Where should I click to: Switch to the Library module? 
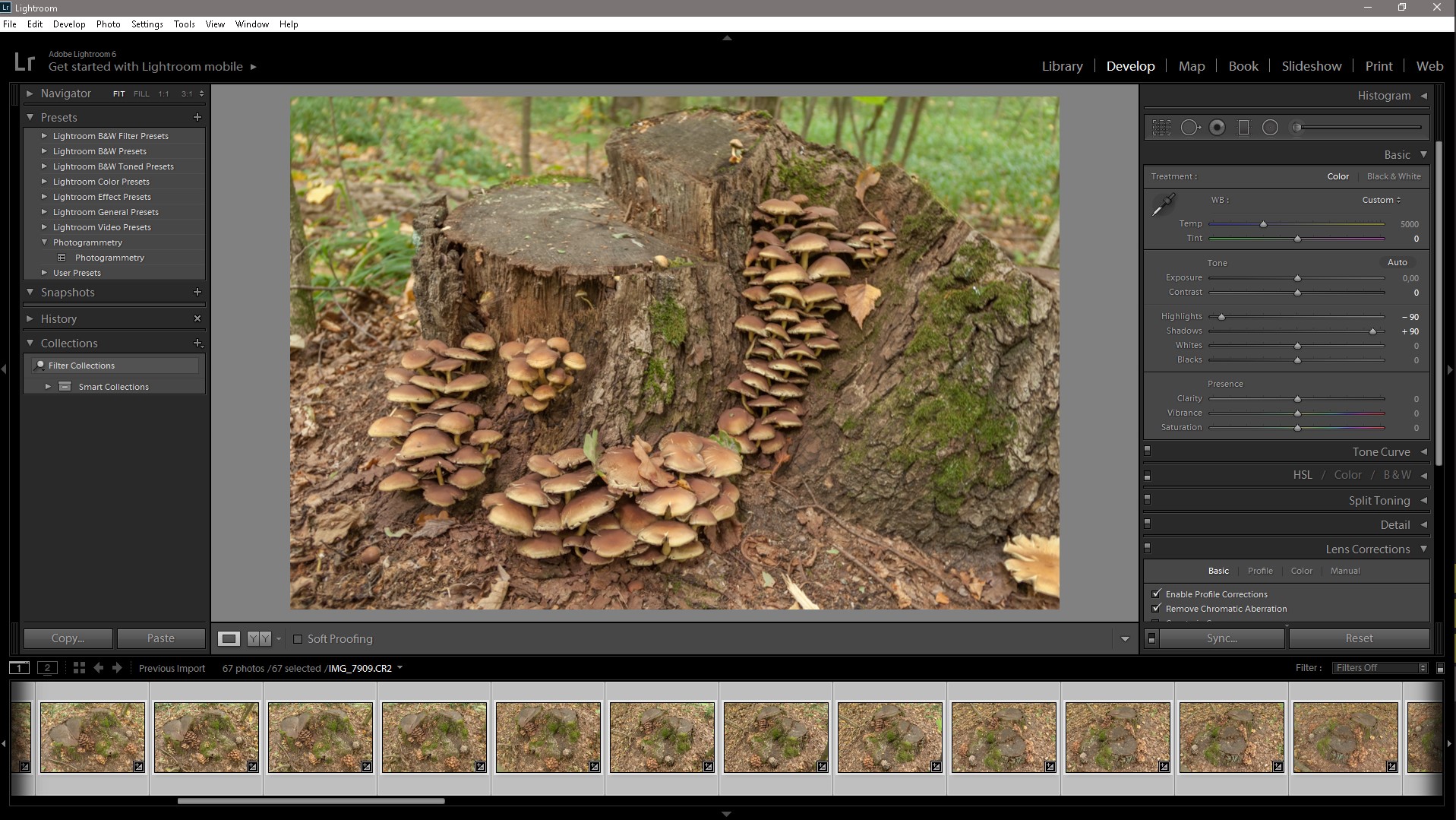point(1062,66)
